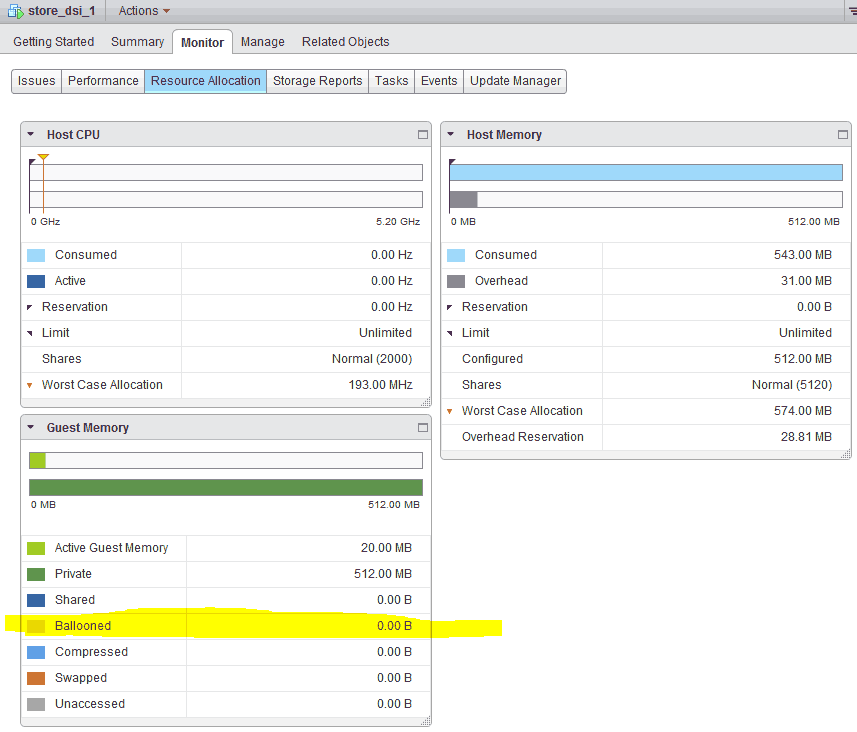
Task: Click the Host CPU Worst Case Allocation marker icon
Action: coord(30,385)
